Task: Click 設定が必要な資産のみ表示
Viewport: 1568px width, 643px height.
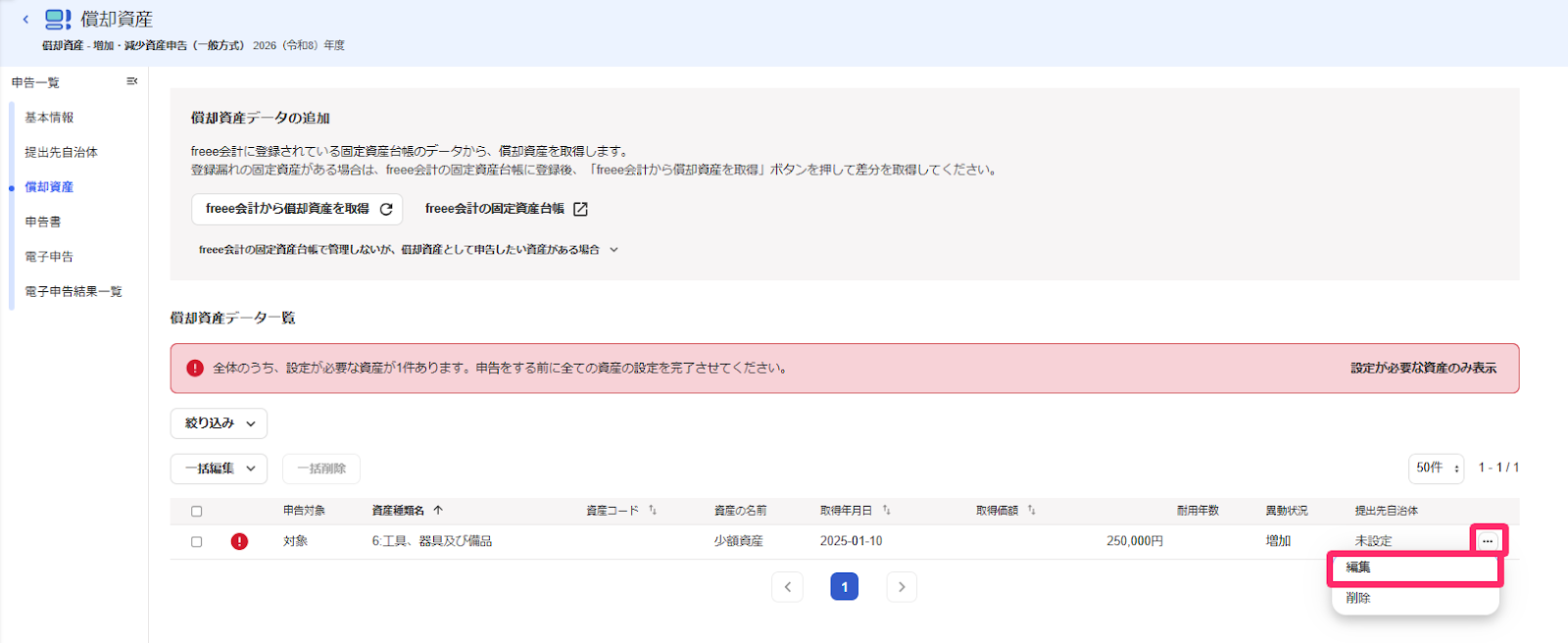Action: pyautogui.click(x=1423, y=368)
